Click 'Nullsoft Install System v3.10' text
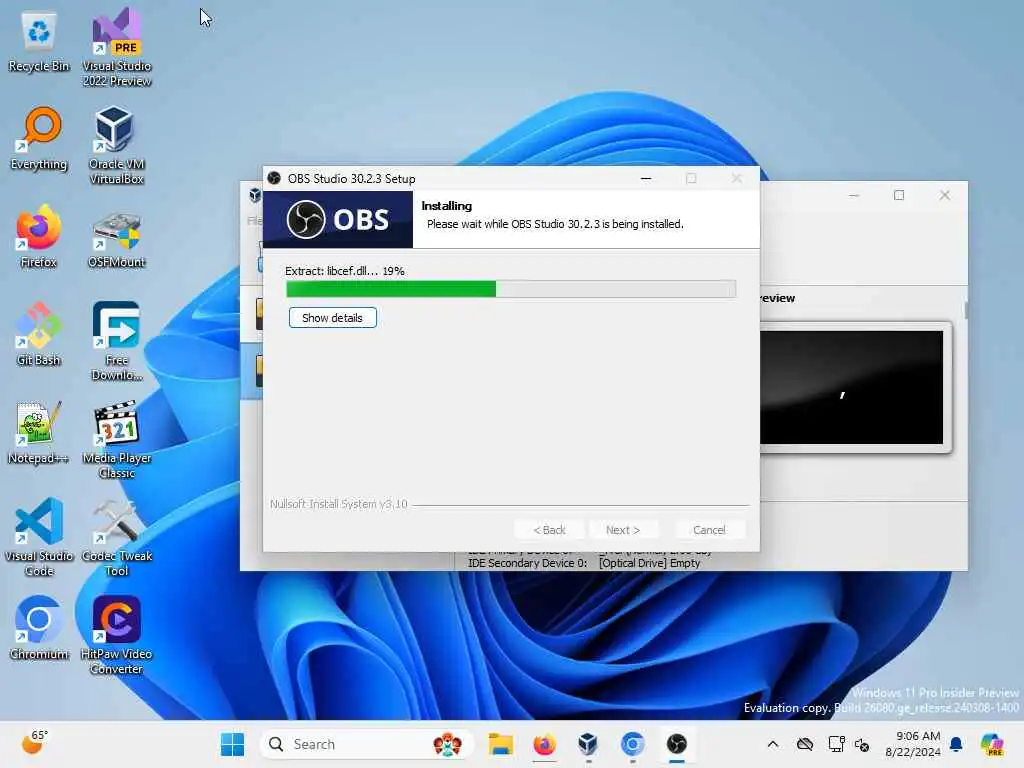The width and height of the screenshot is (1024, 768). click(x=339, y=504)
